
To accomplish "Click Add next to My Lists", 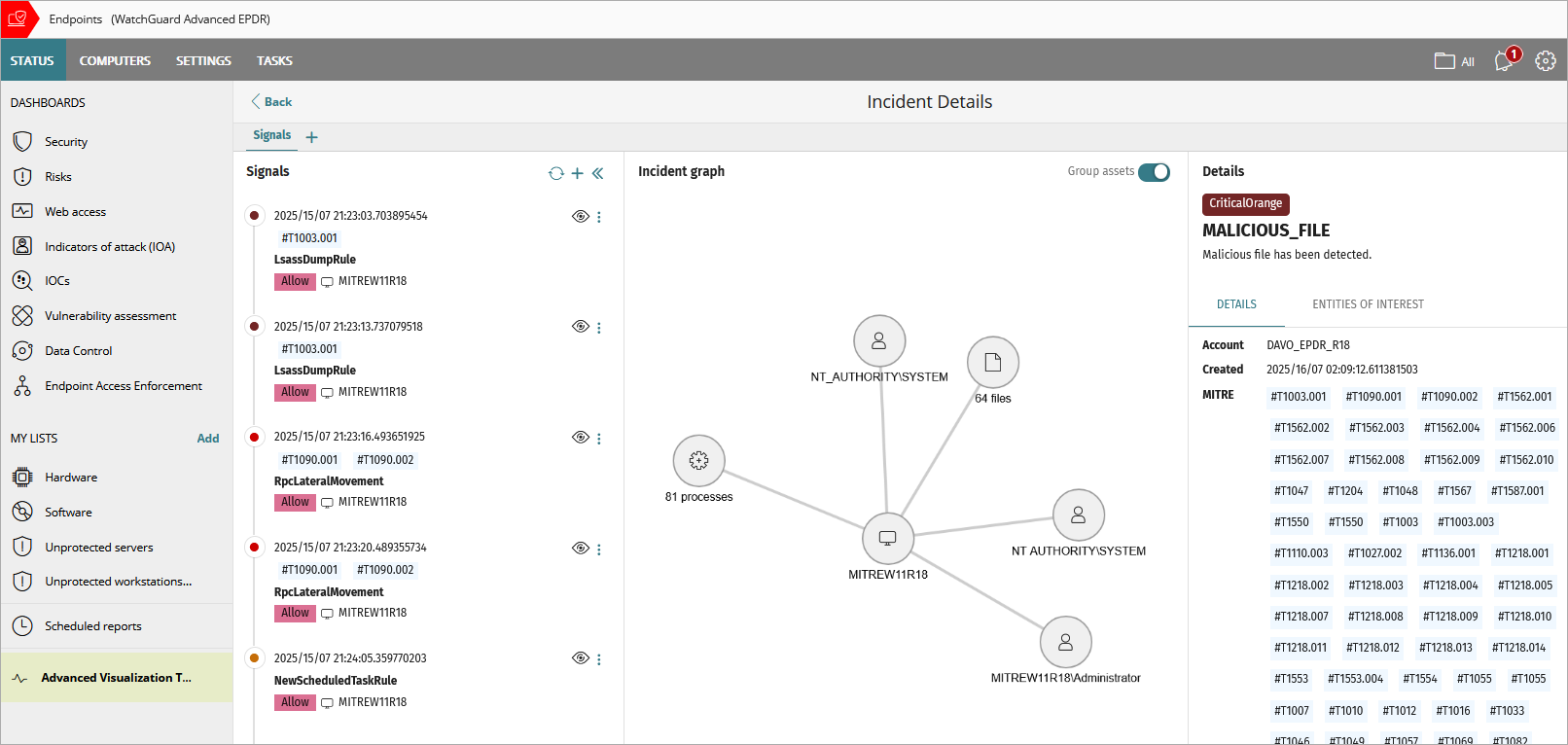I will 208,439.
